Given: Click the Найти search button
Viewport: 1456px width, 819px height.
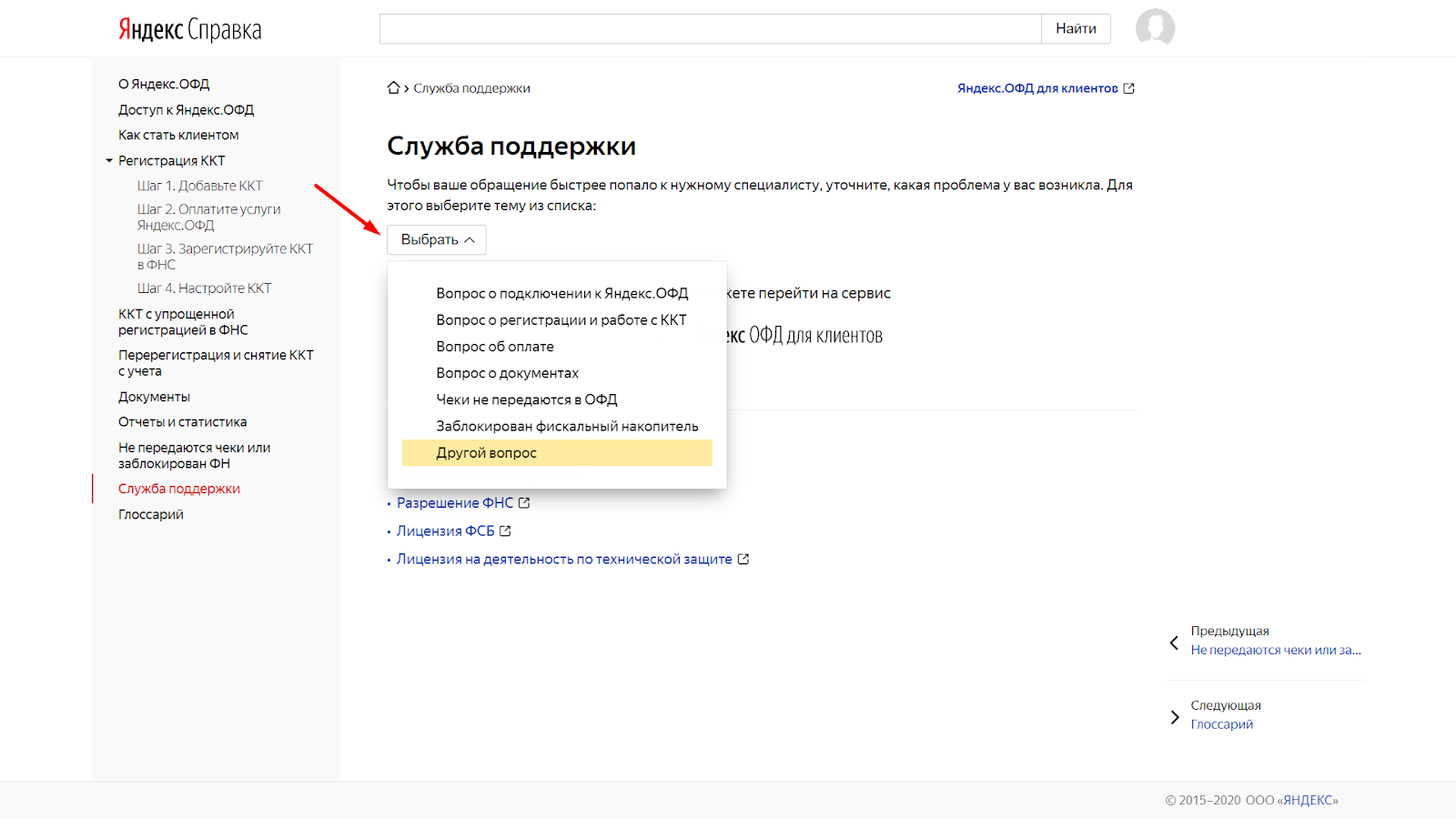Looking at the screenshot, I should (x=1076, y=29).
